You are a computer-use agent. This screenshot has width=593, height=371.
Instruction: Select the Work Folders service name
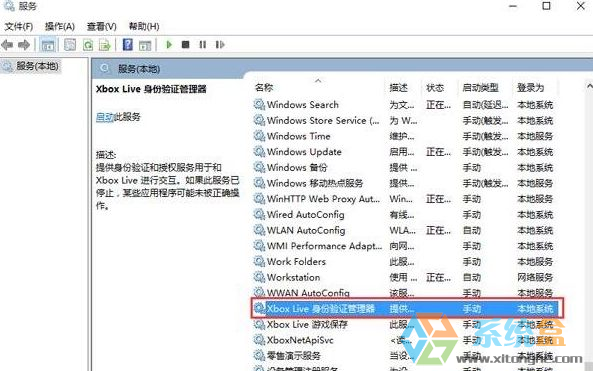click(296, 262)
